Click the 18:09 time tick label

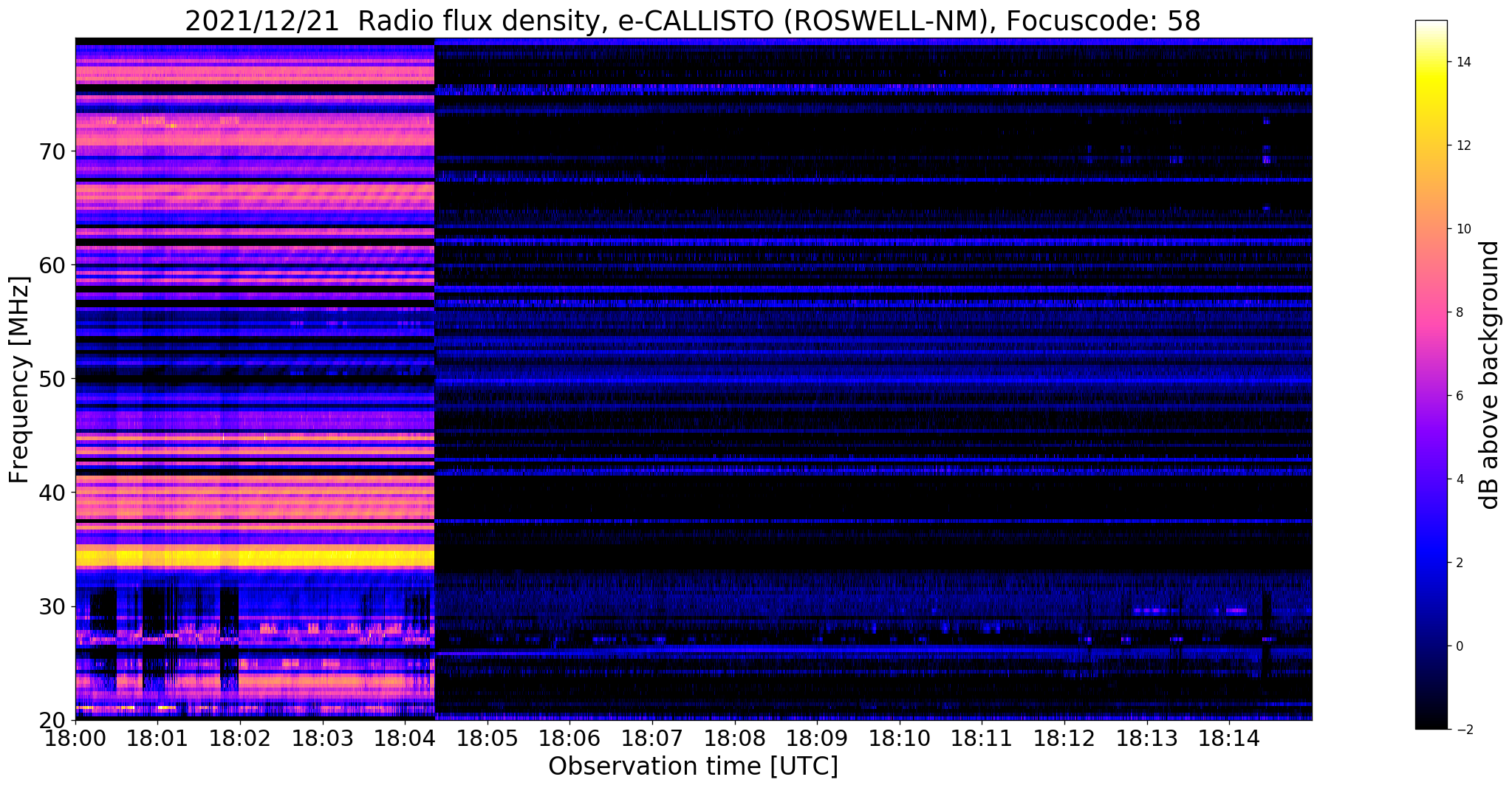coord(817,738)
